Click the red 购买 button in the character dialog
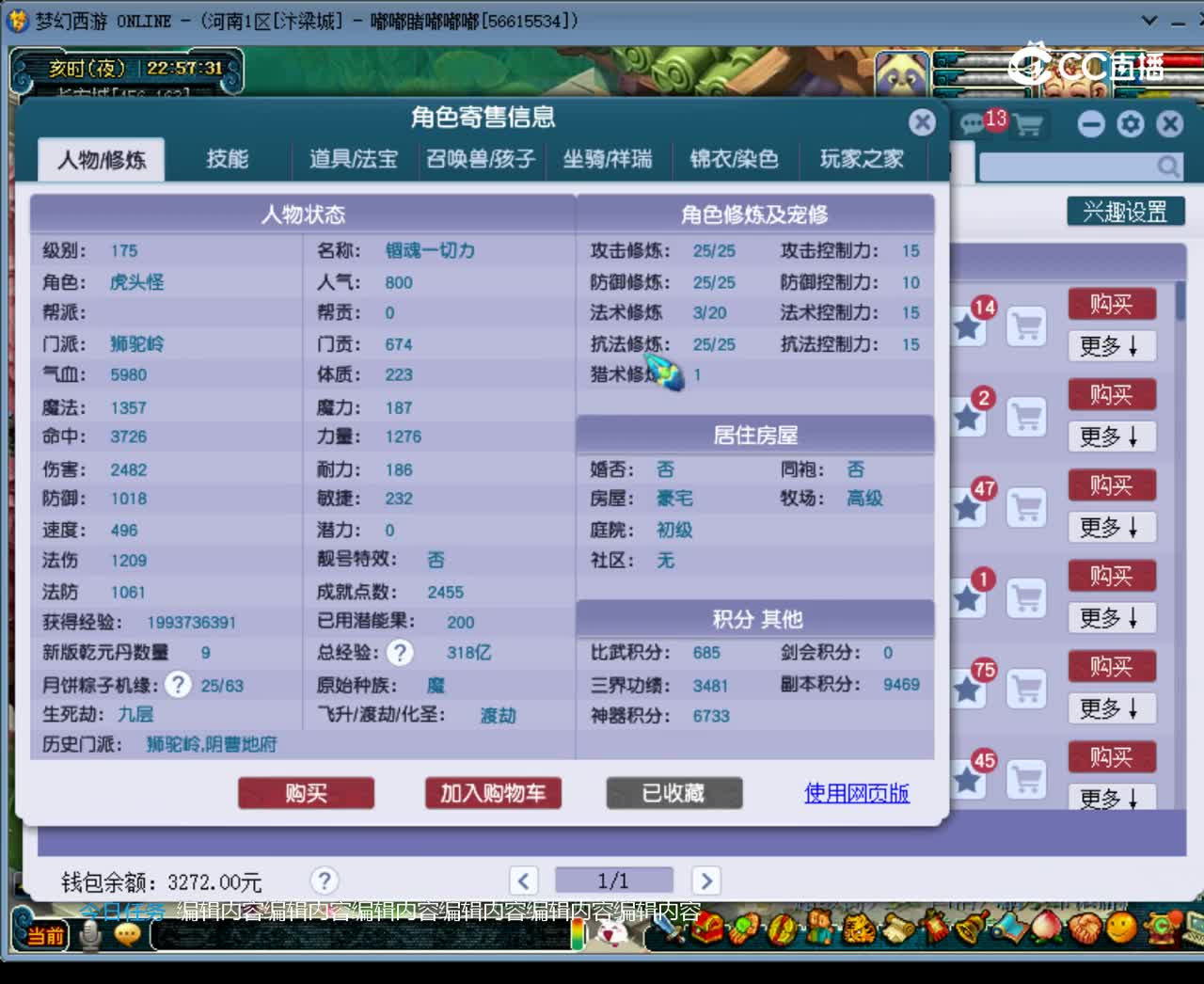Screen dimensions: 1204x984 coord(307,793)
